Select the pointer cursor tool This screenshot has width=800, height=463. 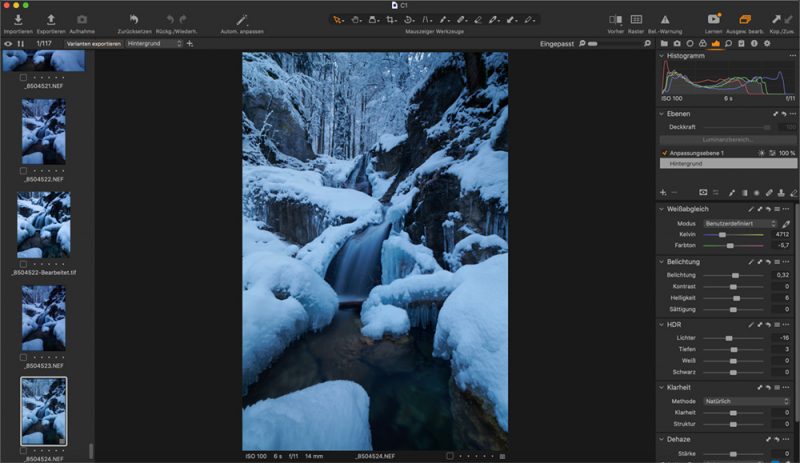338,20
